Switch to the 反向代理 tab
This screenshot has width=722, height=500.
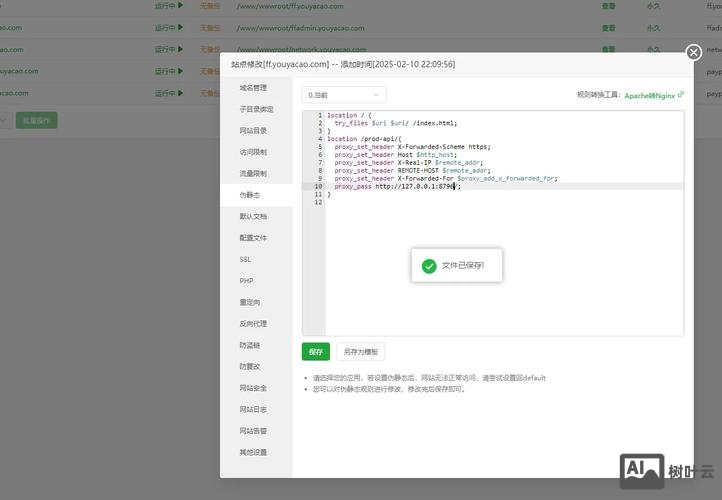click(253, 324)
